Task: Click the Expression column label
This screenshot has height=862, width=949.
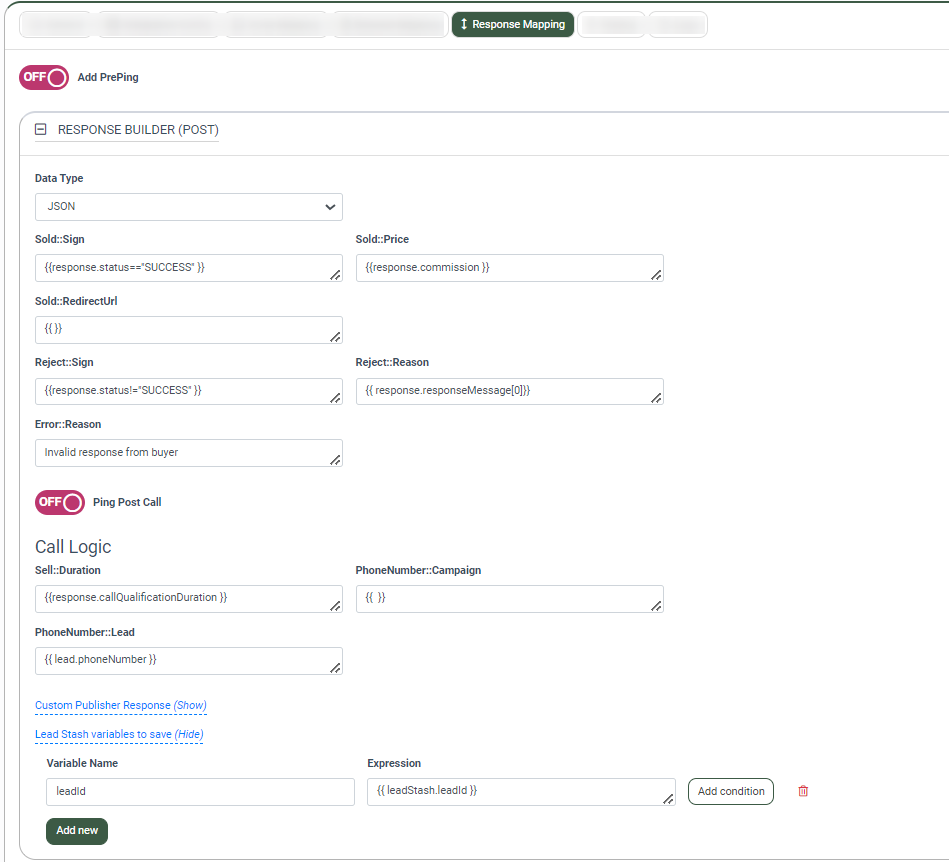Action: point(394,763)
